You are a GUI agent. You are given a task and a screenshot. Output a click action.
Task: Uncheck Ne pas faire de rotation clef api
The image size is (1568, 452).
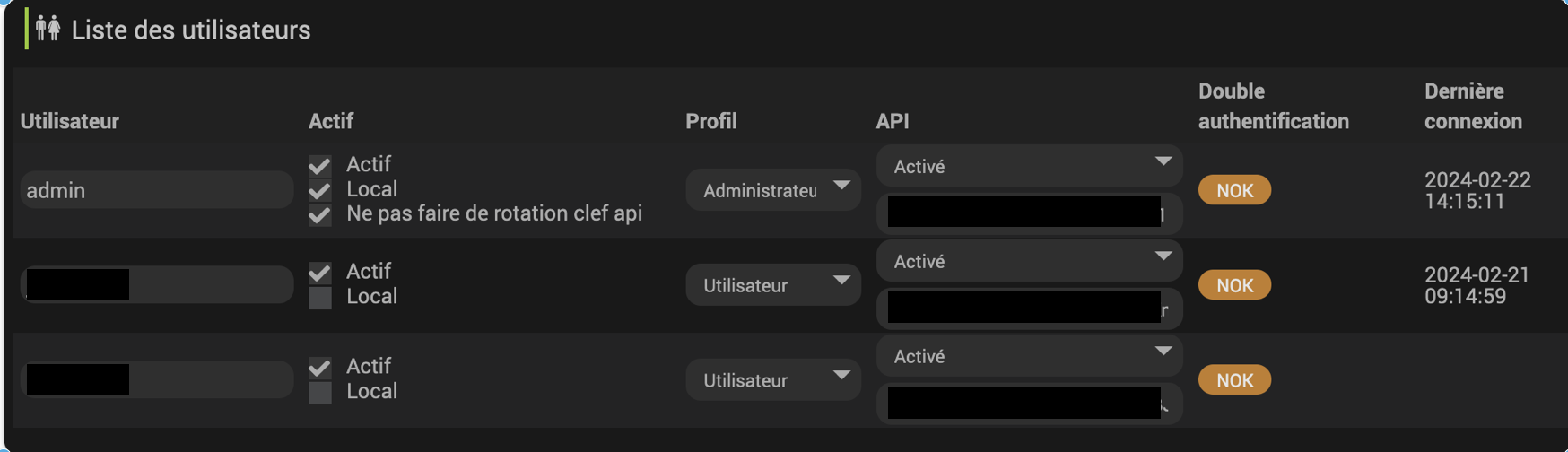pos(320,214)
